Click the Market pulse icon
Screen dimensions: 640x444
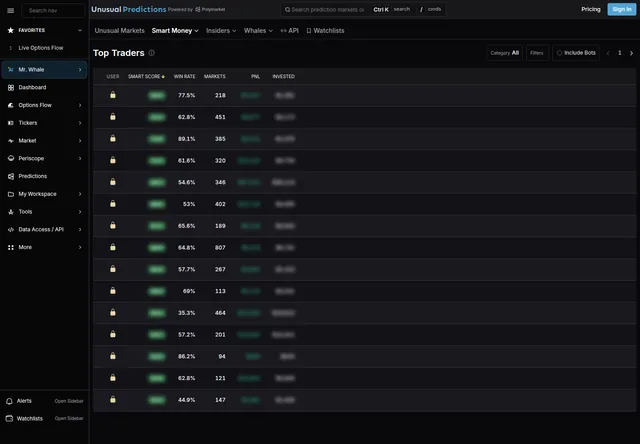(11, 141)
